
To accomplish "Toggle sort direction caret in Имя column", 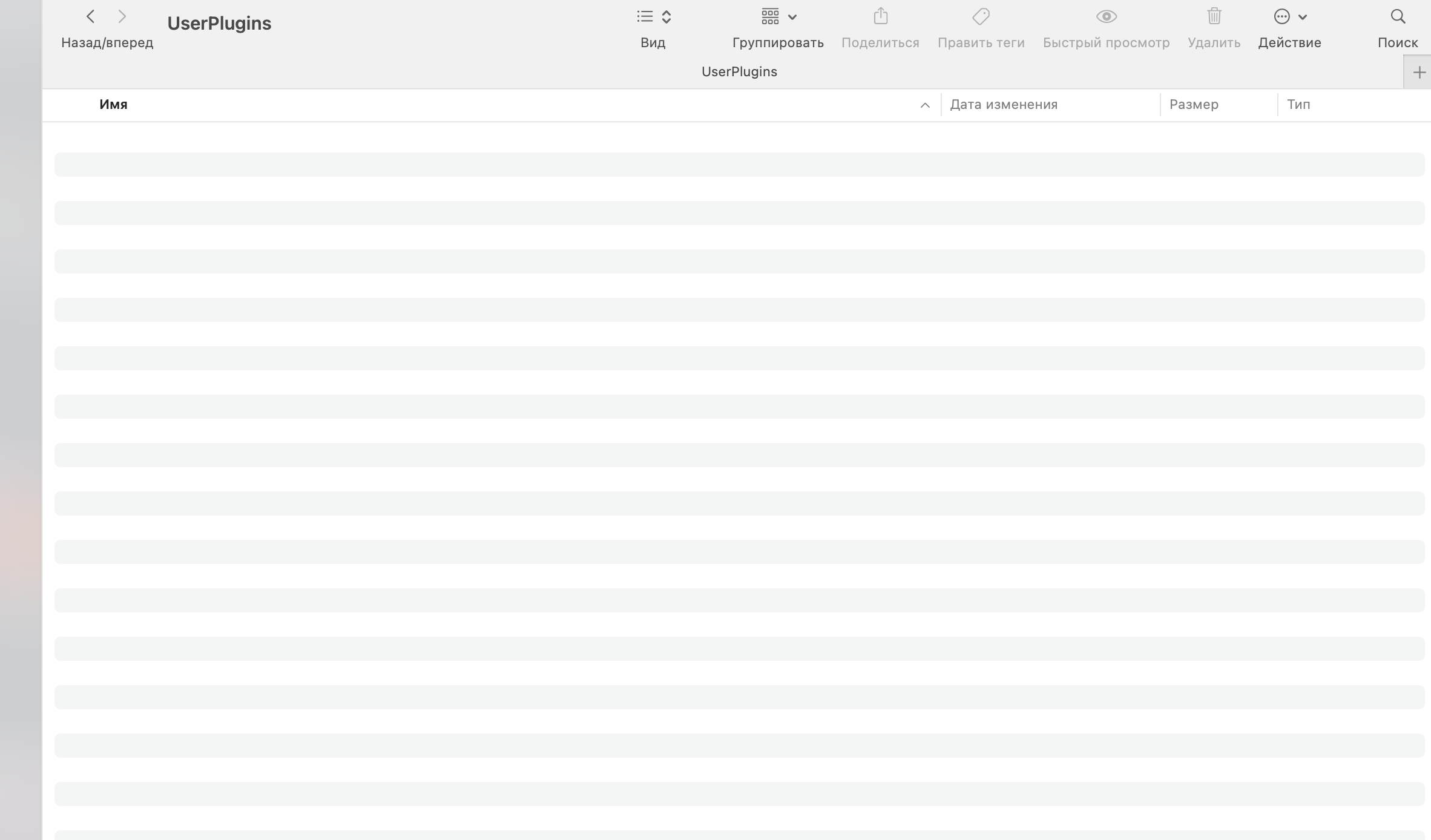I will point(924,105).
